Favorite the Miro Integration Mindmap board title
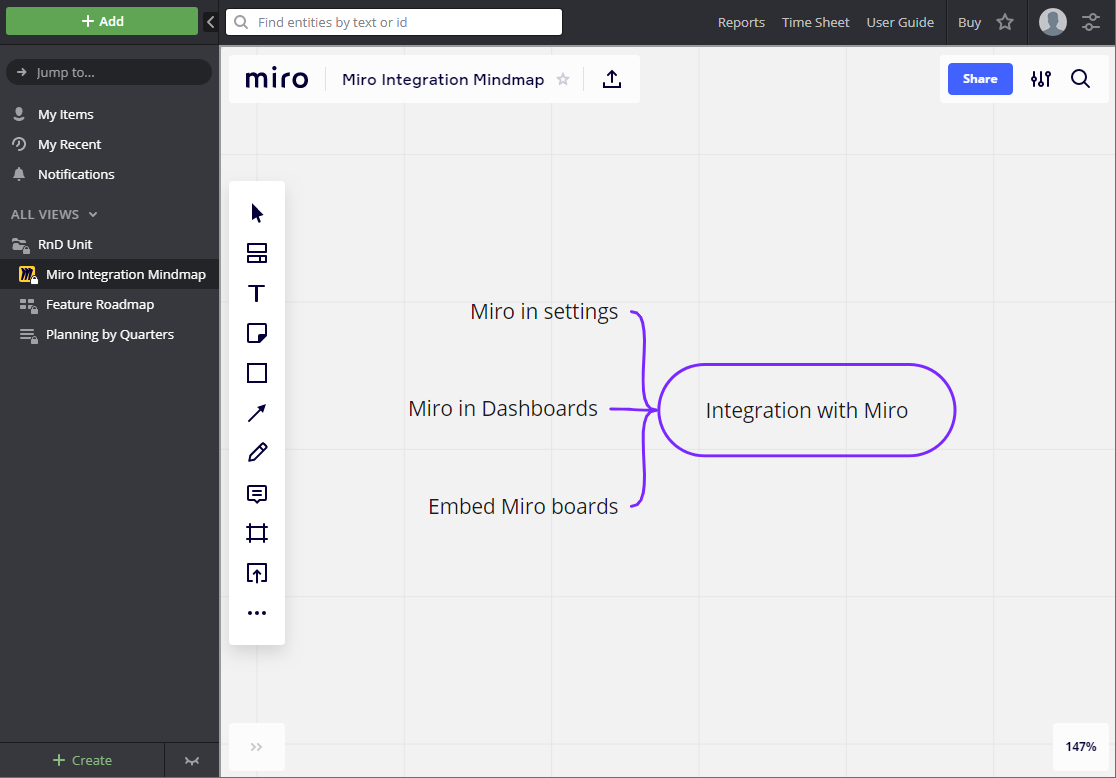 click(x=563, y=79)
